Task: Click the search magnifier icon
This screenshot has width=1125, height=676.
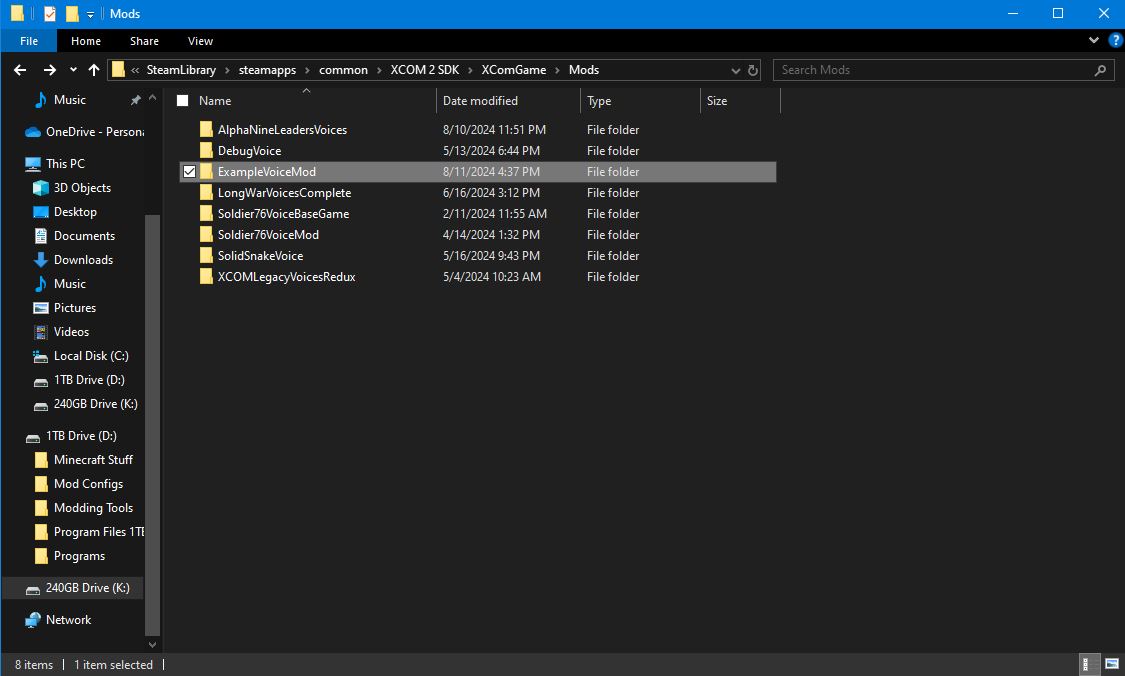Action: [1100, 70]
